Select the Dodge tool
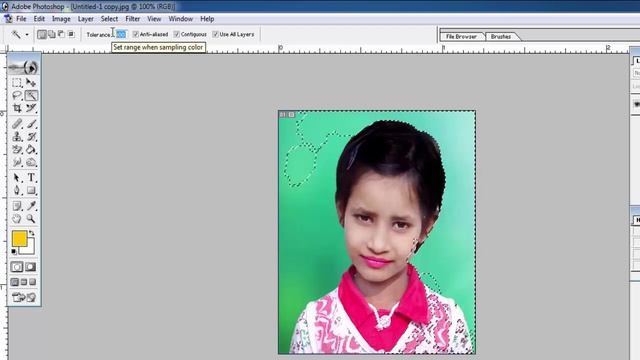Screen dimensions: 640x360 (31, 162)
